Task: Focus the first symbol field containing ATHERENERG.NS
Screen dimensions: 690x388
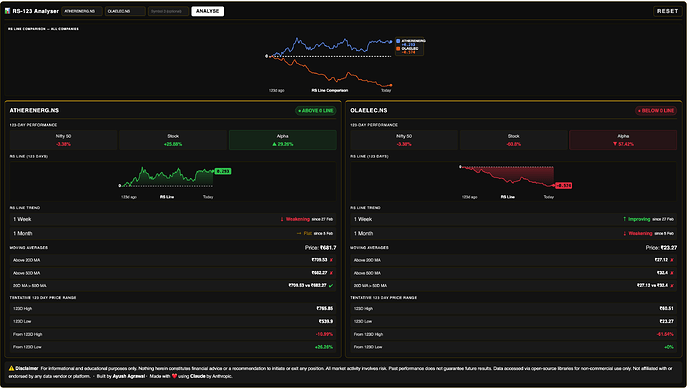Action: (x=82, y=11)
